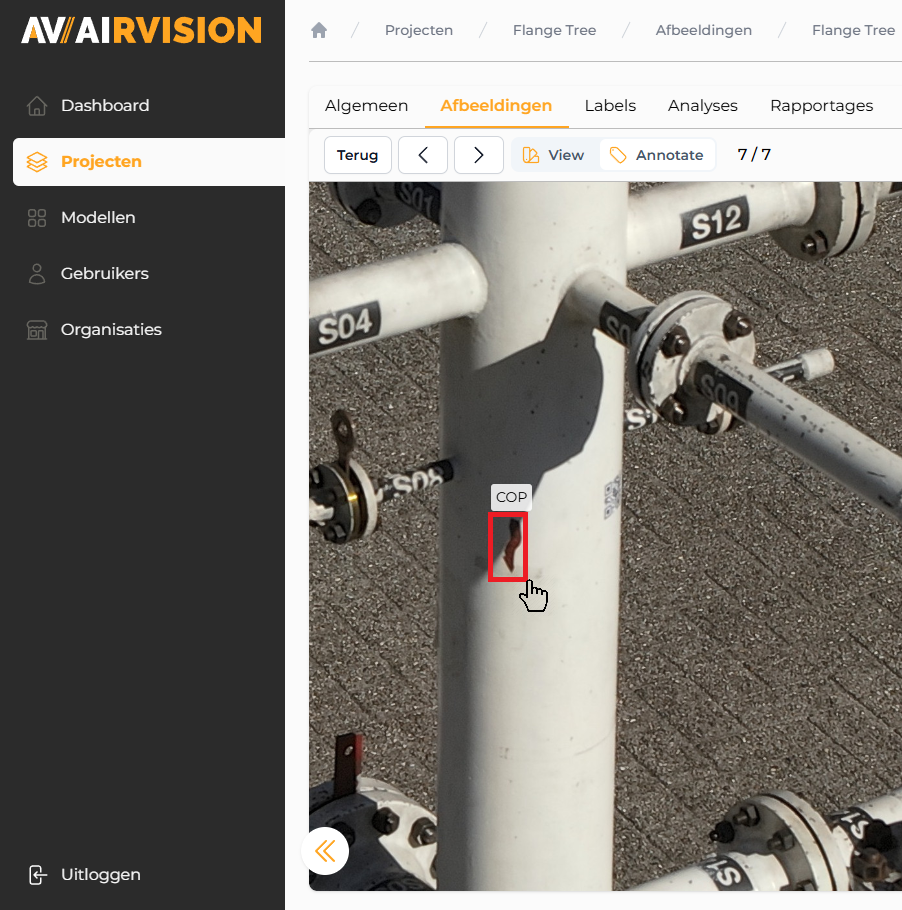
Task: Open Dashboard from the sidebar
Action: tap(104, 106)
